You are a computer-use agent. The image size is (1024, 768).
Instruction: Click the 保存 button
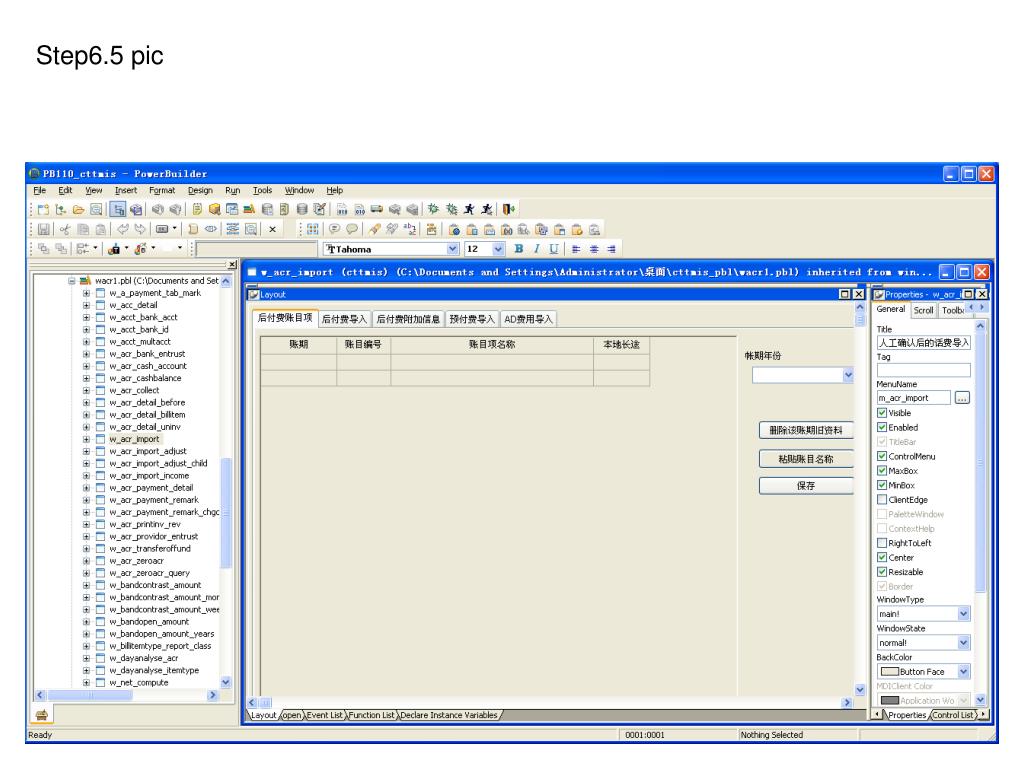(805, 486)
